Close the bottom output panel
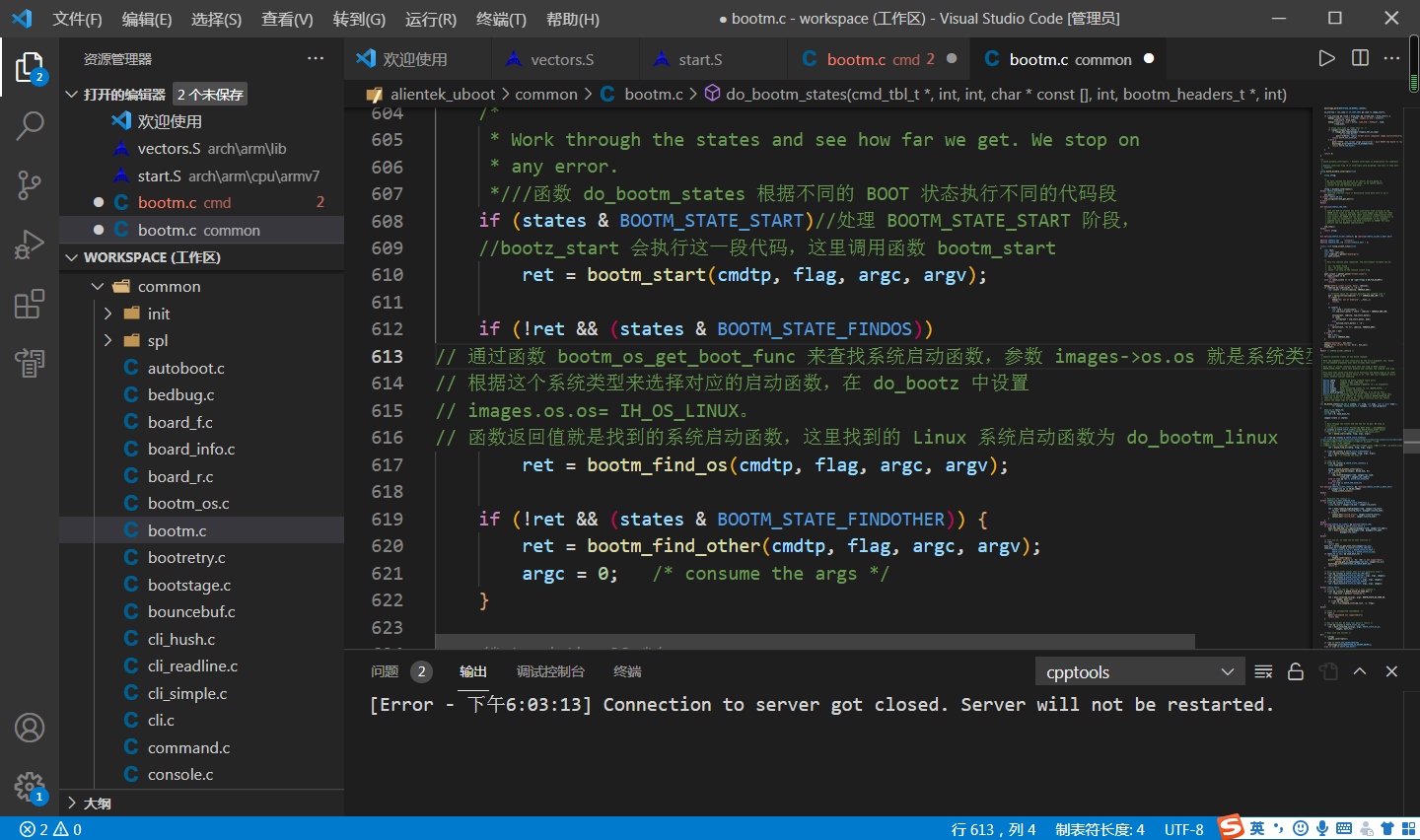The image size is (1420, 840). click(1392, 671)
